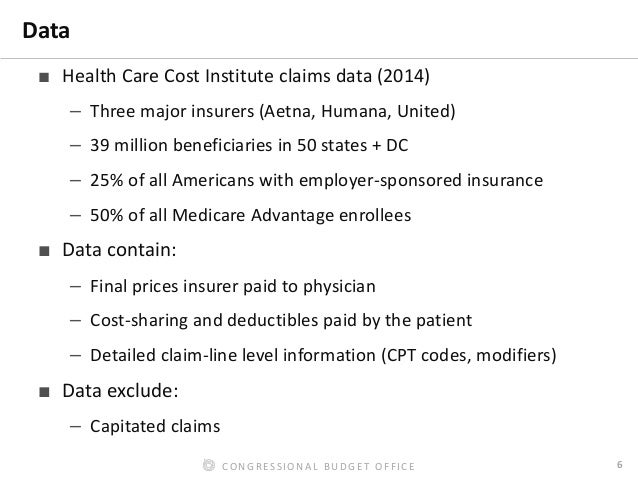Click the dash before 'Three major insurers'
Image resolution: width=638 pixels, height=479 pixels.
(x=75, y=111)
